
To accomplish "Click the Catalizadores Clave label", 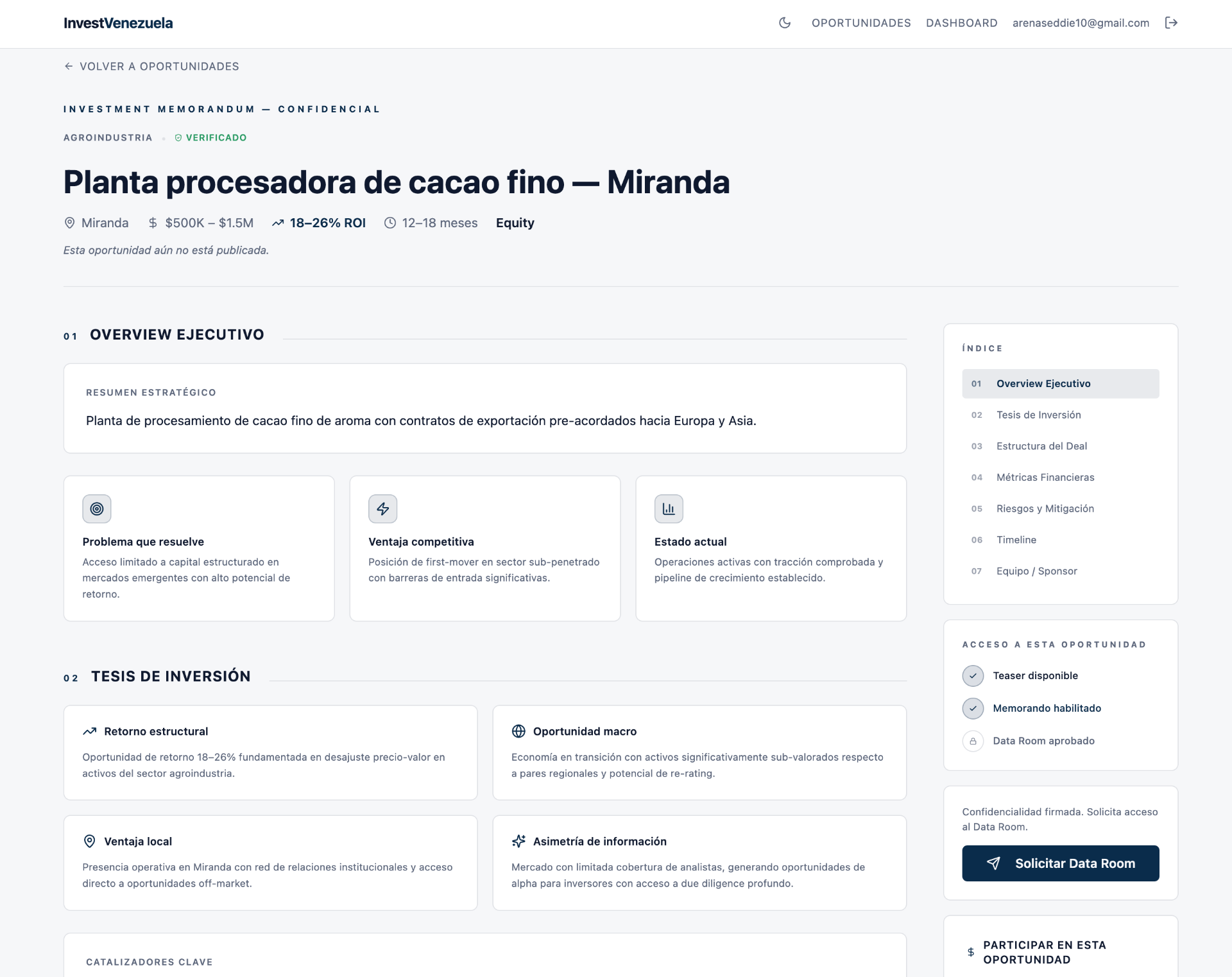I will (x=150, y=962).
